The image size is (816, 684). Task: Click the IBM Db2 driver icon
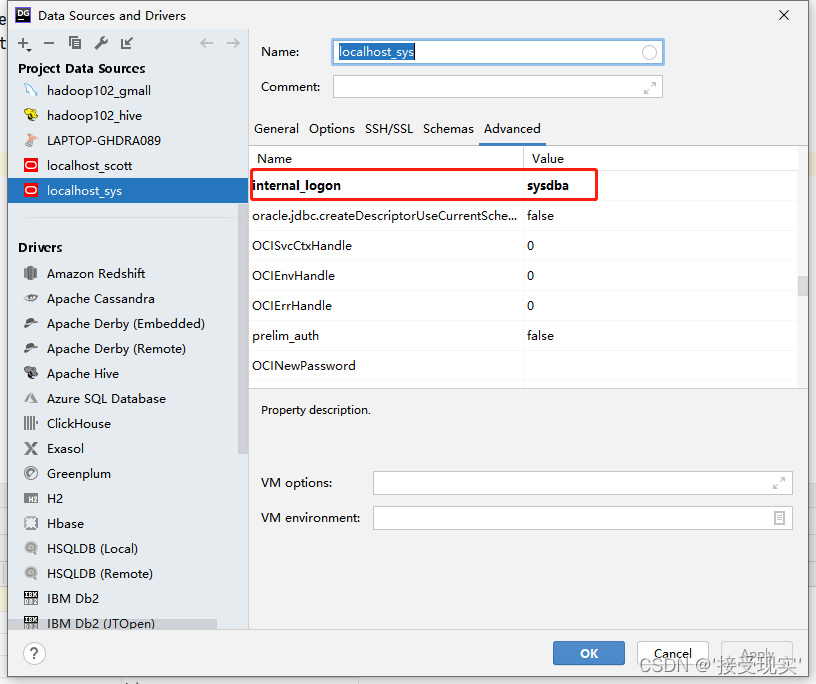(x=31, y=598)
